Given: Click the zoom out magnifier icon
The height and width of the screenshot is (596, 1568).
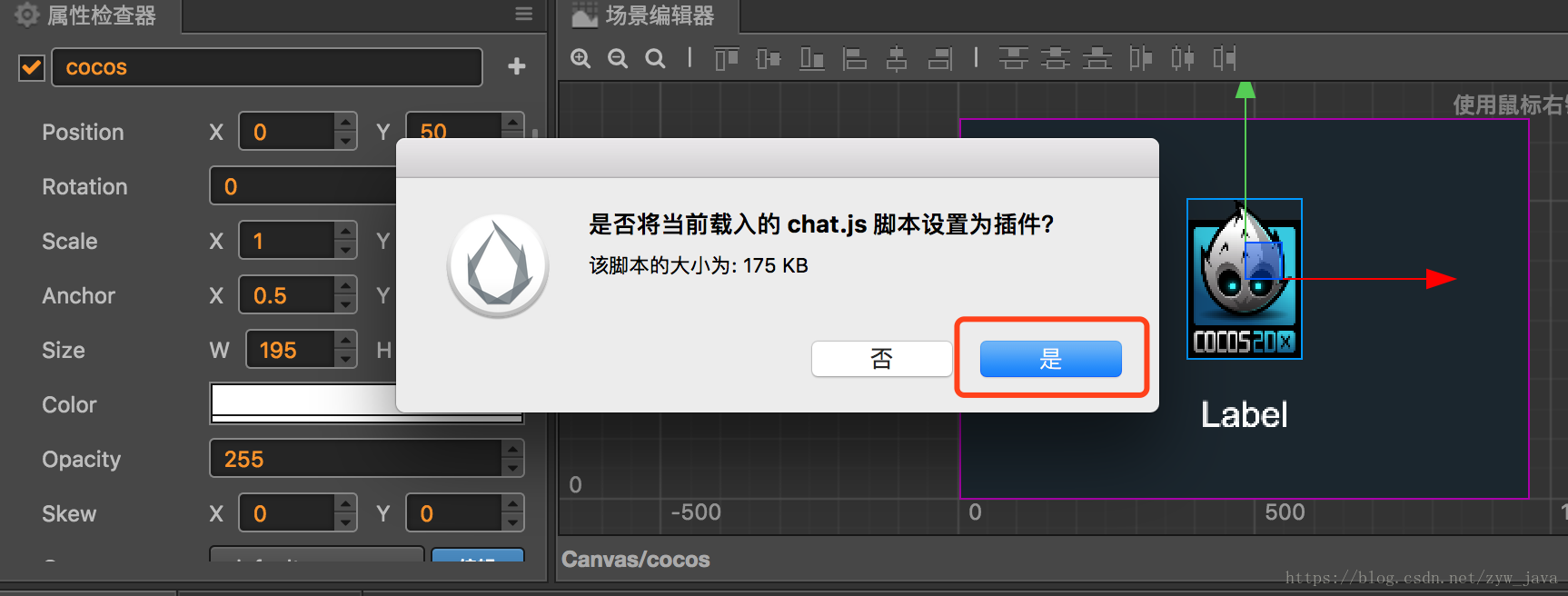Looking at the screenshot, I should tap(618, 59).
